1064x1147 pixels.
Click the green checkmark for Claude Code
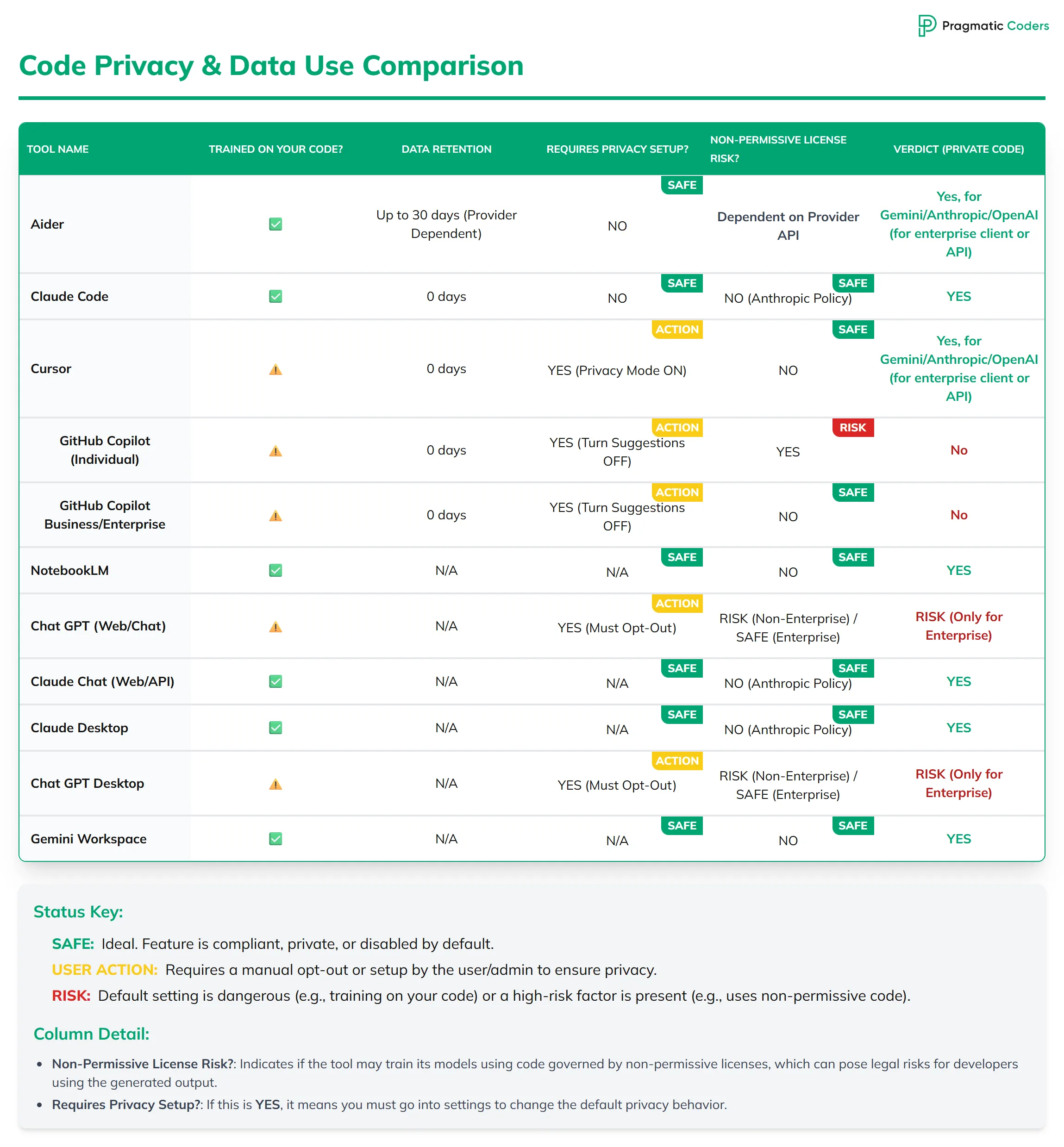click(275, 296)
